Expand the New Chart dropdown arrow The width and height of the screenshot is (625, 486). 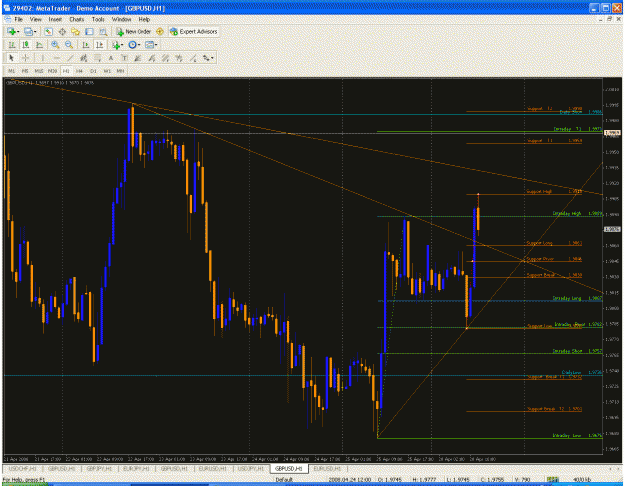point(18,31)
